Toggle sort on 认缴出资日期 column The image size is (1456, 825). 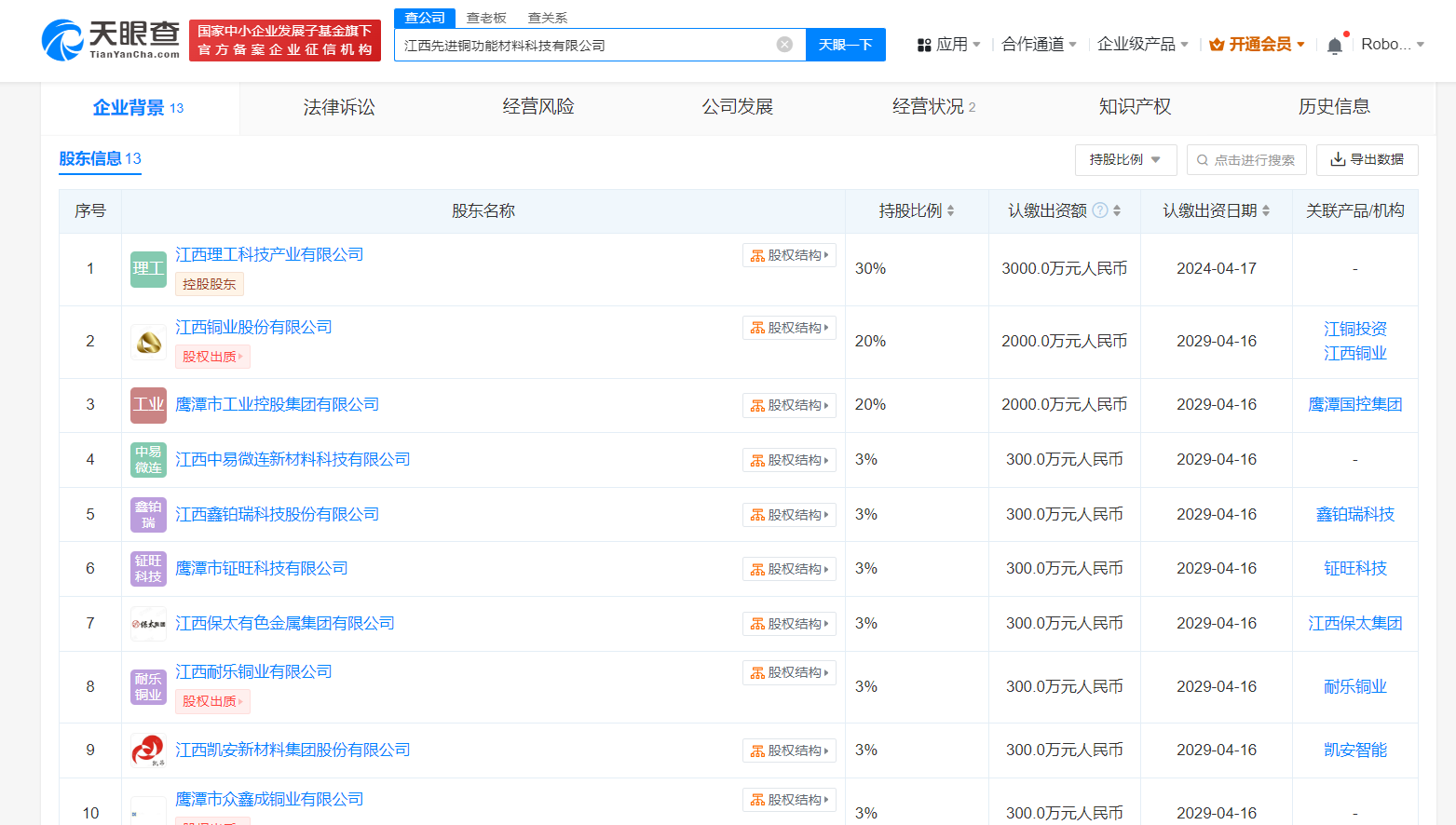(x=1266, y=211)
